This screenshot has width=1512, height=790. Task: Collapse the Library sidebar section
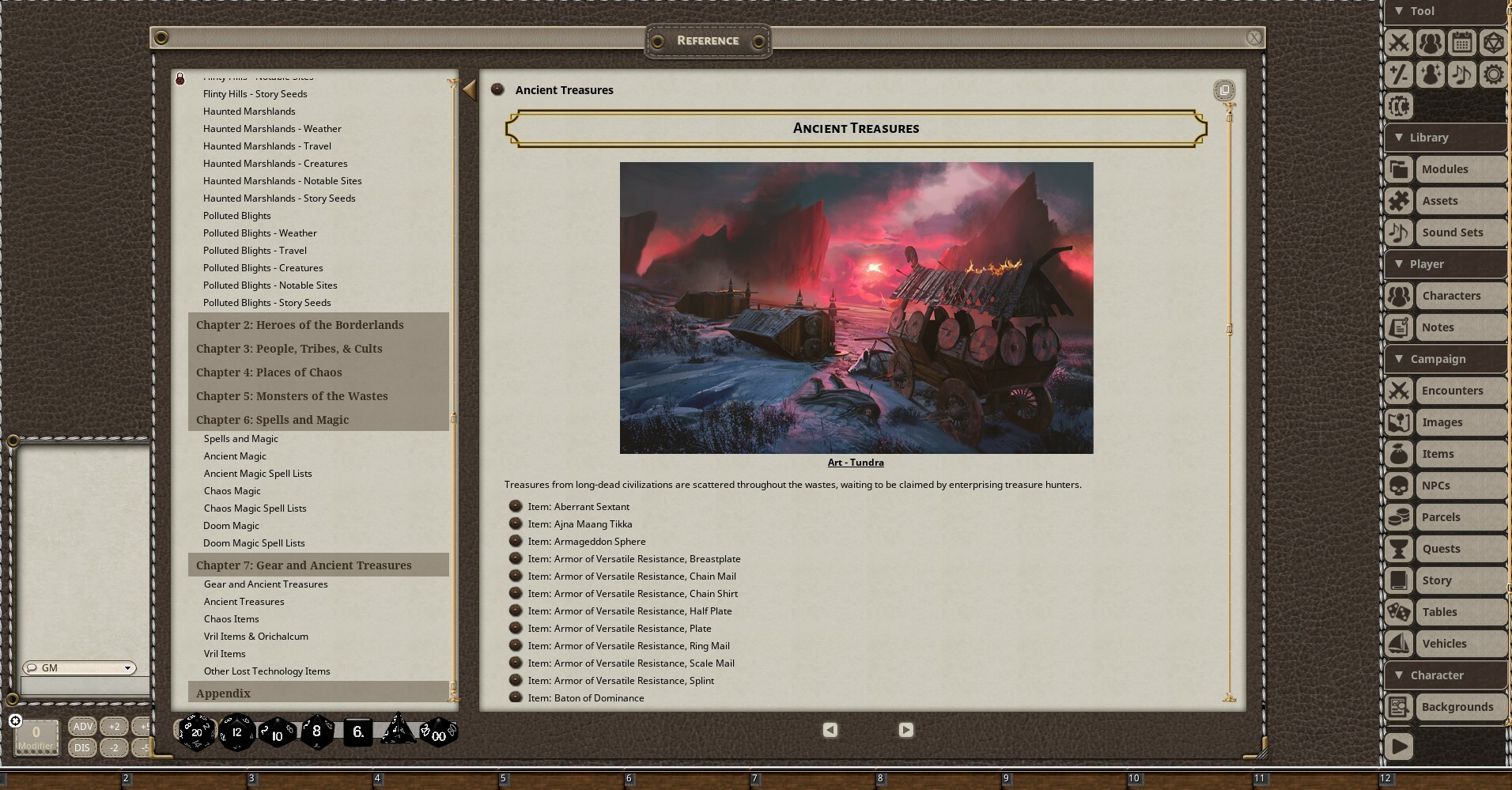pyautogui.click(x=1400, y=137)
